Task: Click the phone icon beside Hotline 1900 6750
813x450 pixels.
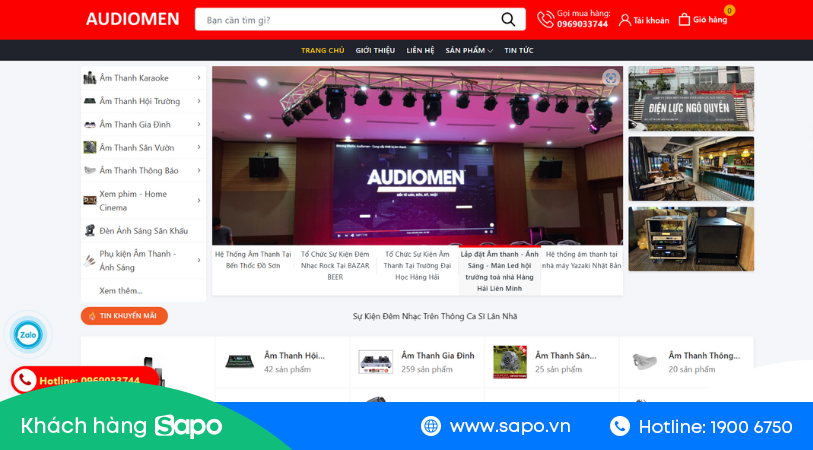Action: tap(620, 426)
